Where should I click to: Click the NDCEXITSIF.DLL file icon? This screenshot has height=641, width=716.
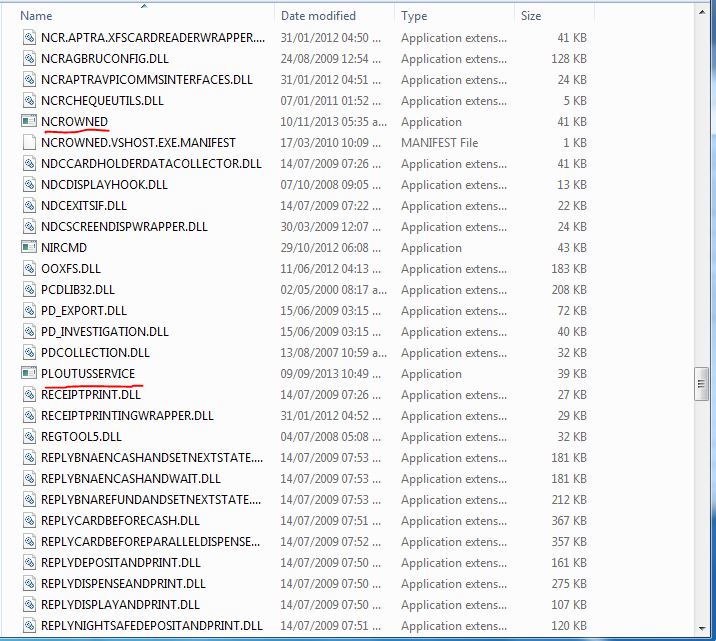(x=29, y=205)
